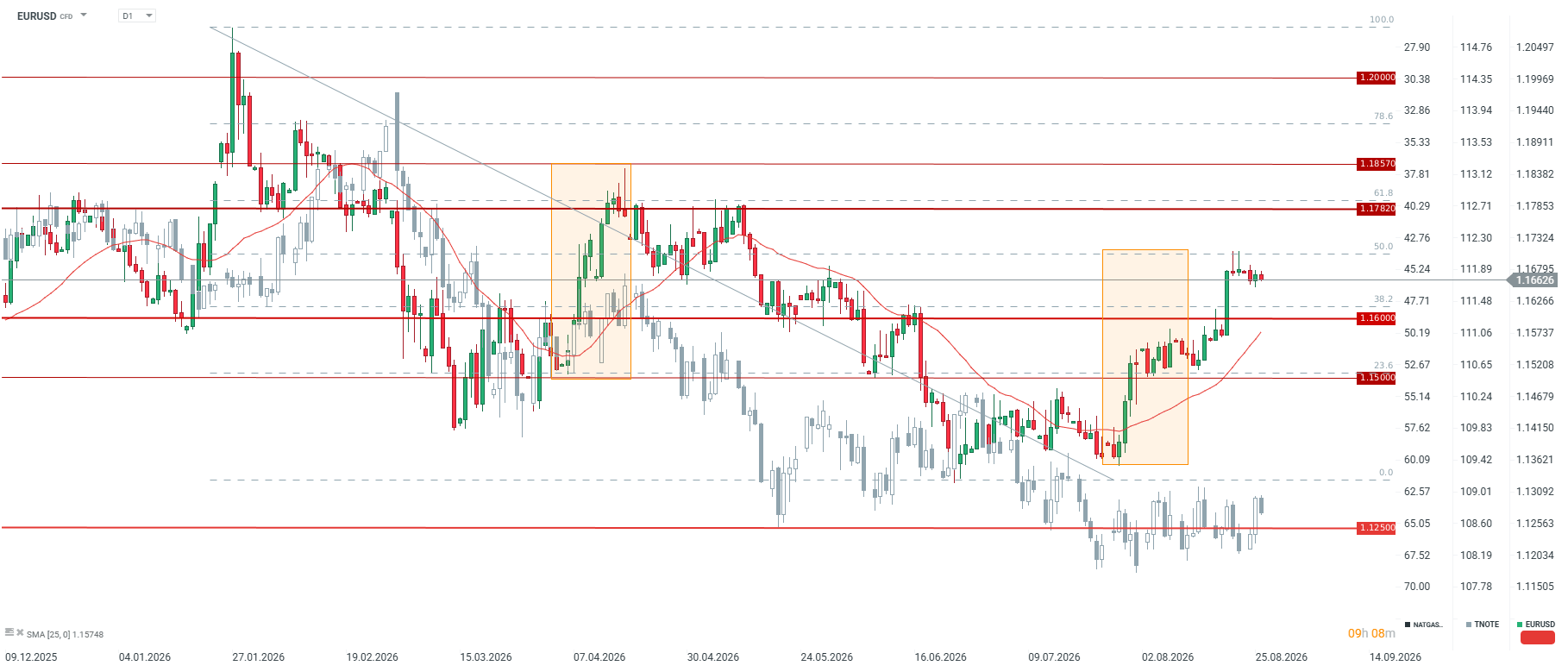The height and width of the screenshot is (672, 1568).
Task: Click the 24.05.2026 date on the time axis
Action: coord(827,657)
